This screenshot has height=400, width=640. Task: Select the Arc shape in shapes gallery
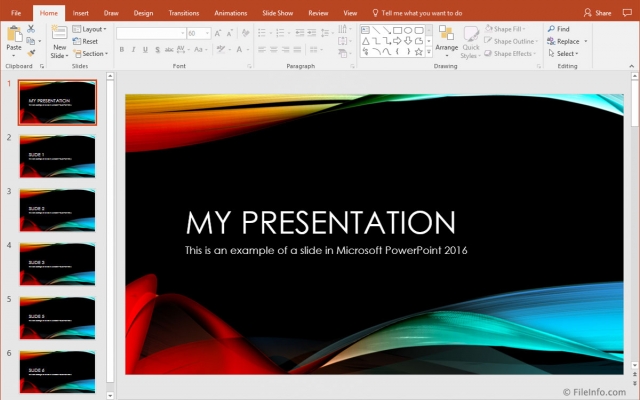point(376,52)
